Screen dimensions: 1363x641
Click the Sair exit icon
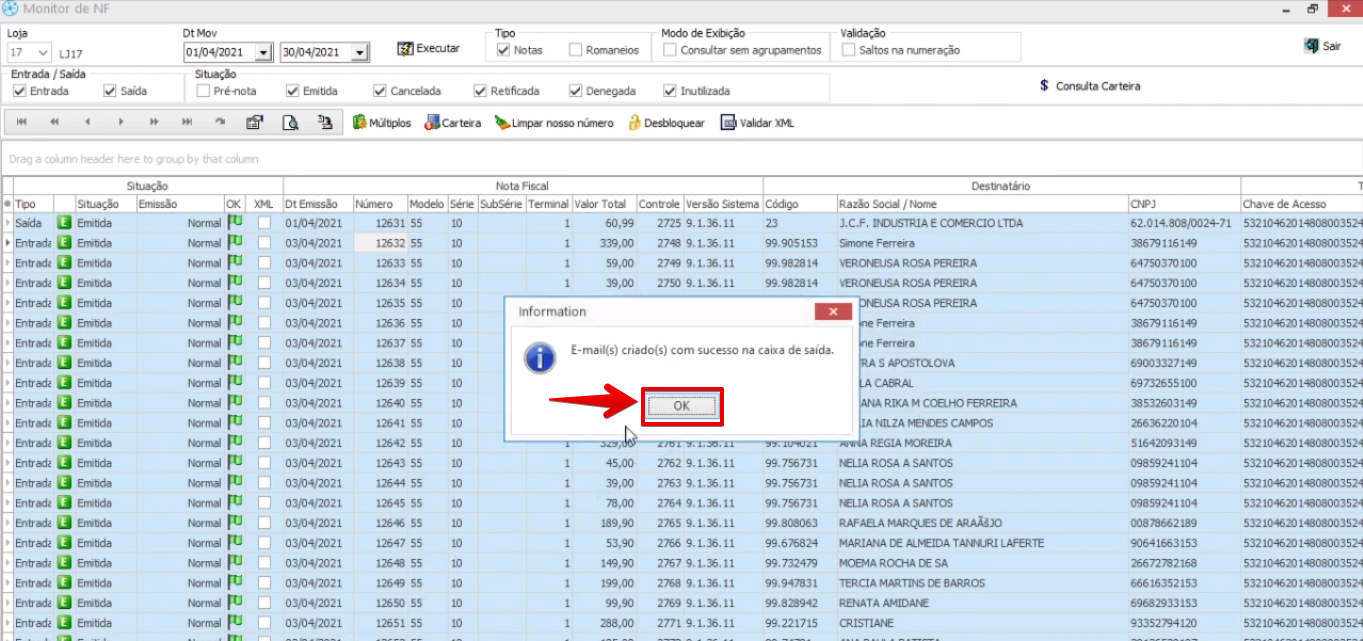click(x=1311, y=46)
